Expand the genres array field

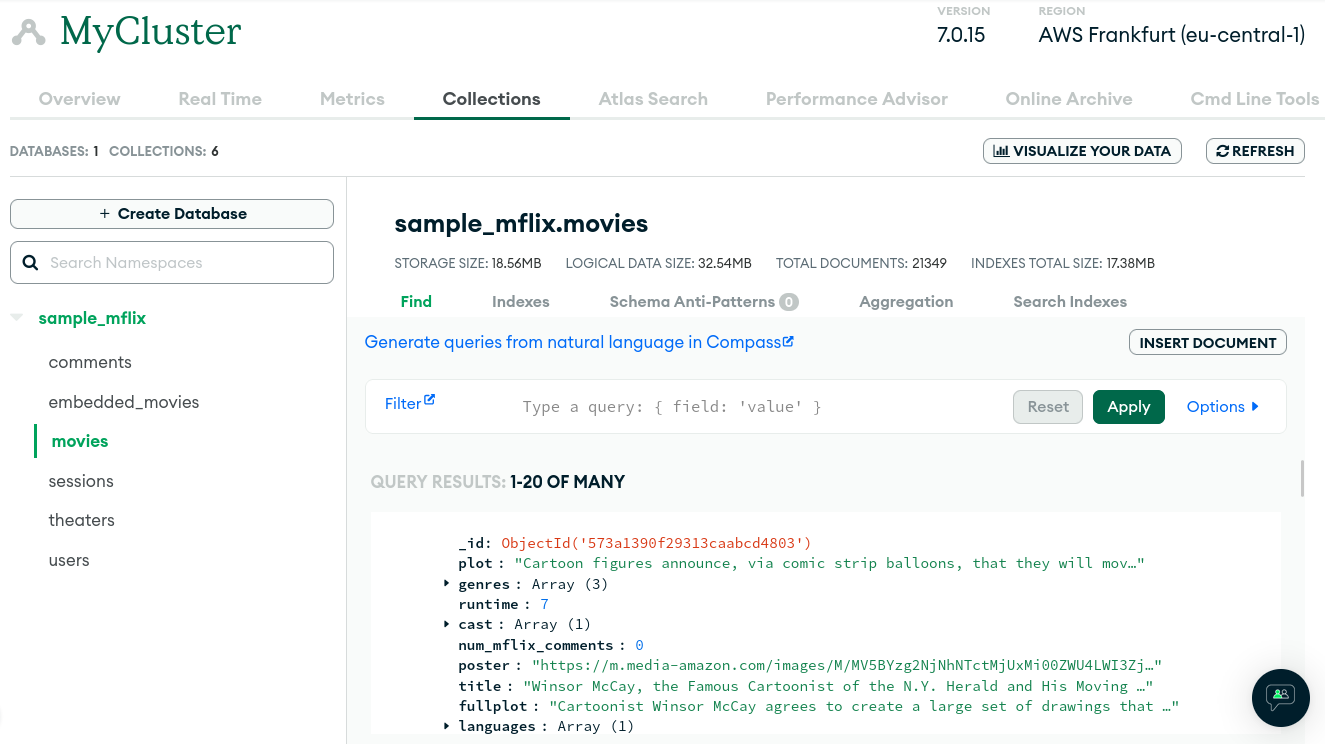point(447,584)
